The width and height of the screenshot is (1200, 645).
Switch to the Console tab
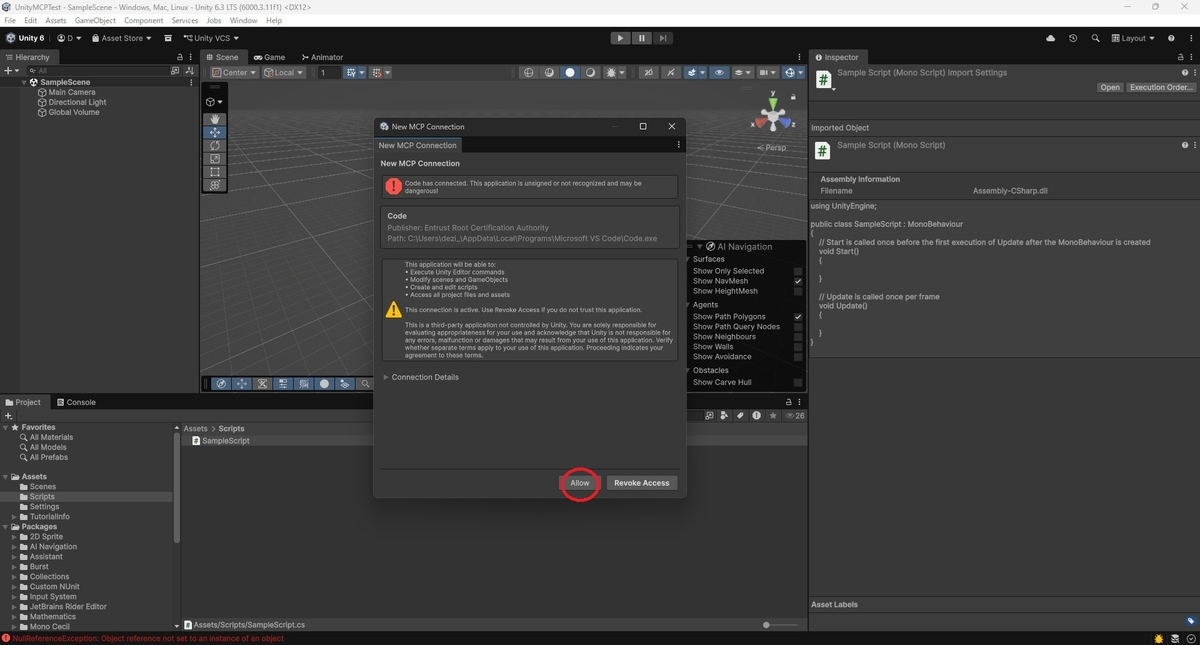(x=76, y=402)
